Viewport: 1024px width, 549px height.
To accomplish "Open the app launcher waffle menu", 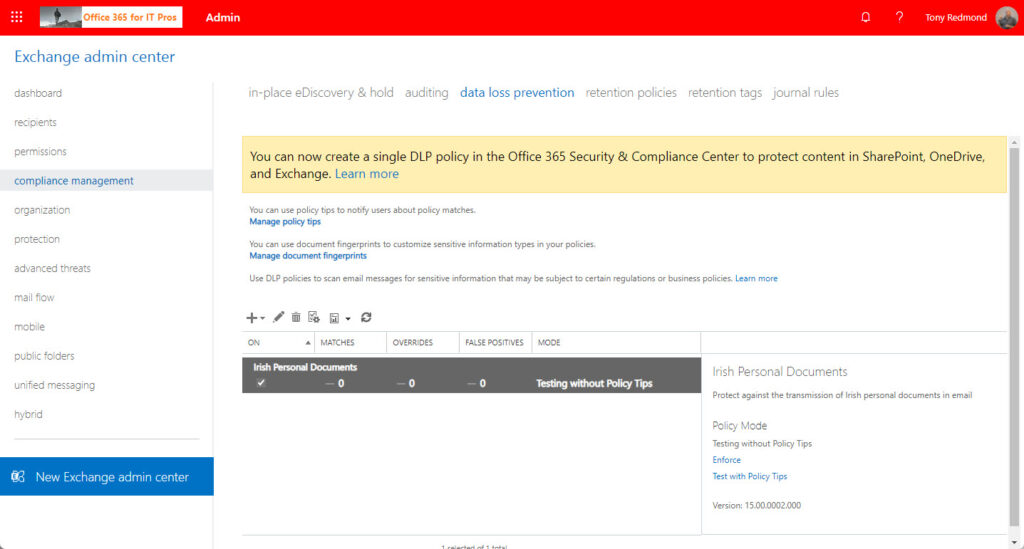I will coord(17,18).
